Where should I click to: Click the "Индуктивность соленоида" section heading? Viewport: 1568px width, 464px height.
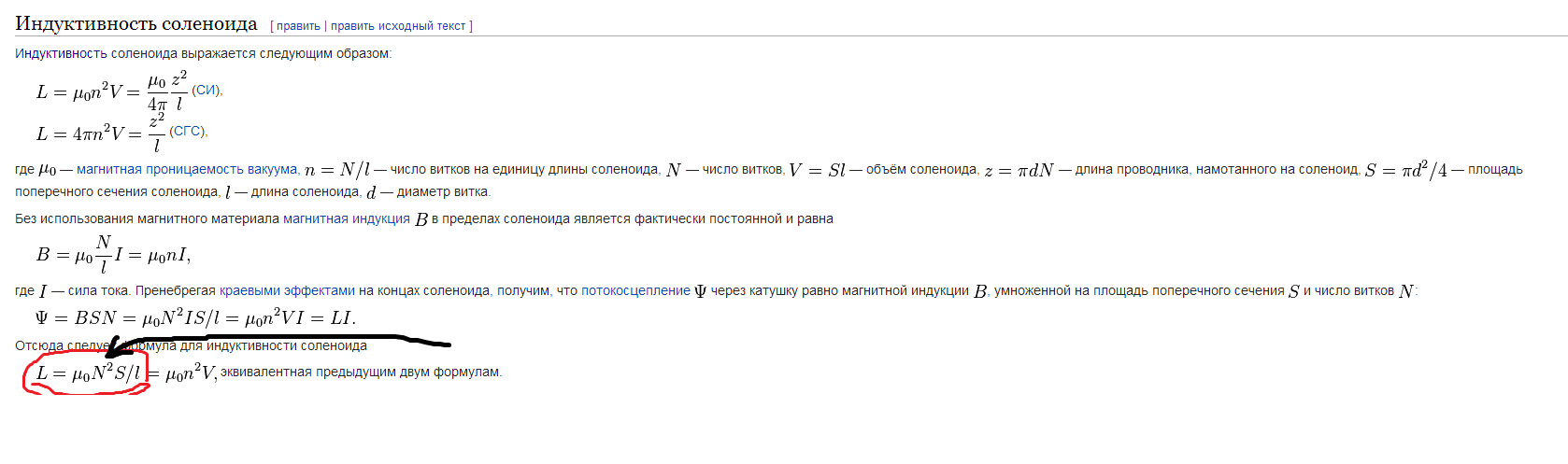point(136,23)
